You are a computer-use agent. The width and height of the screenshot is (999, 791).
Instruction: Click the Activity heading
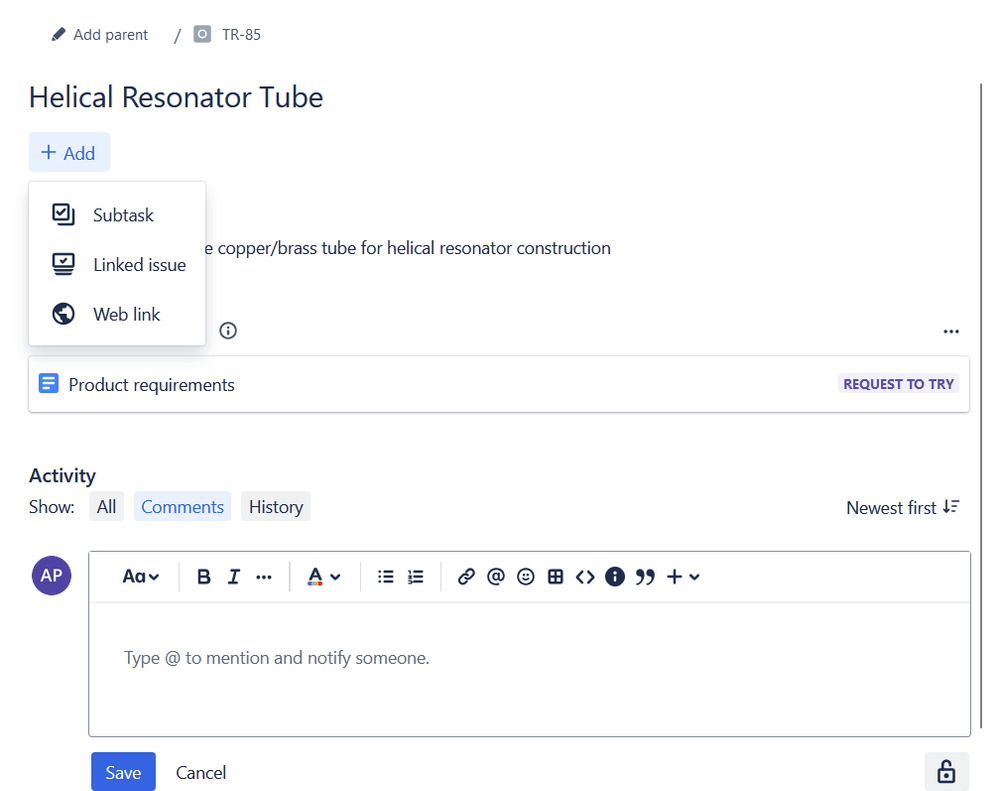pos(62,476)
